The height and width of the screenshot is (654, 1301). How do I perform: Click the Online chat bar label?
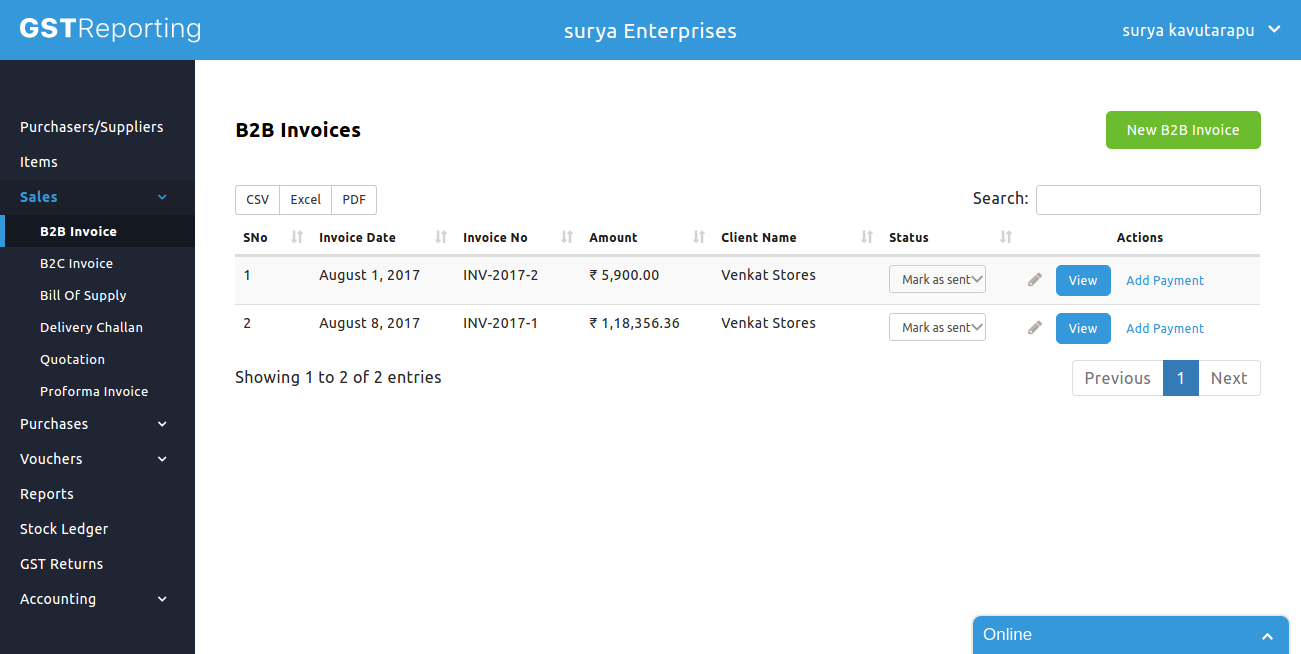click(1007, 635)
